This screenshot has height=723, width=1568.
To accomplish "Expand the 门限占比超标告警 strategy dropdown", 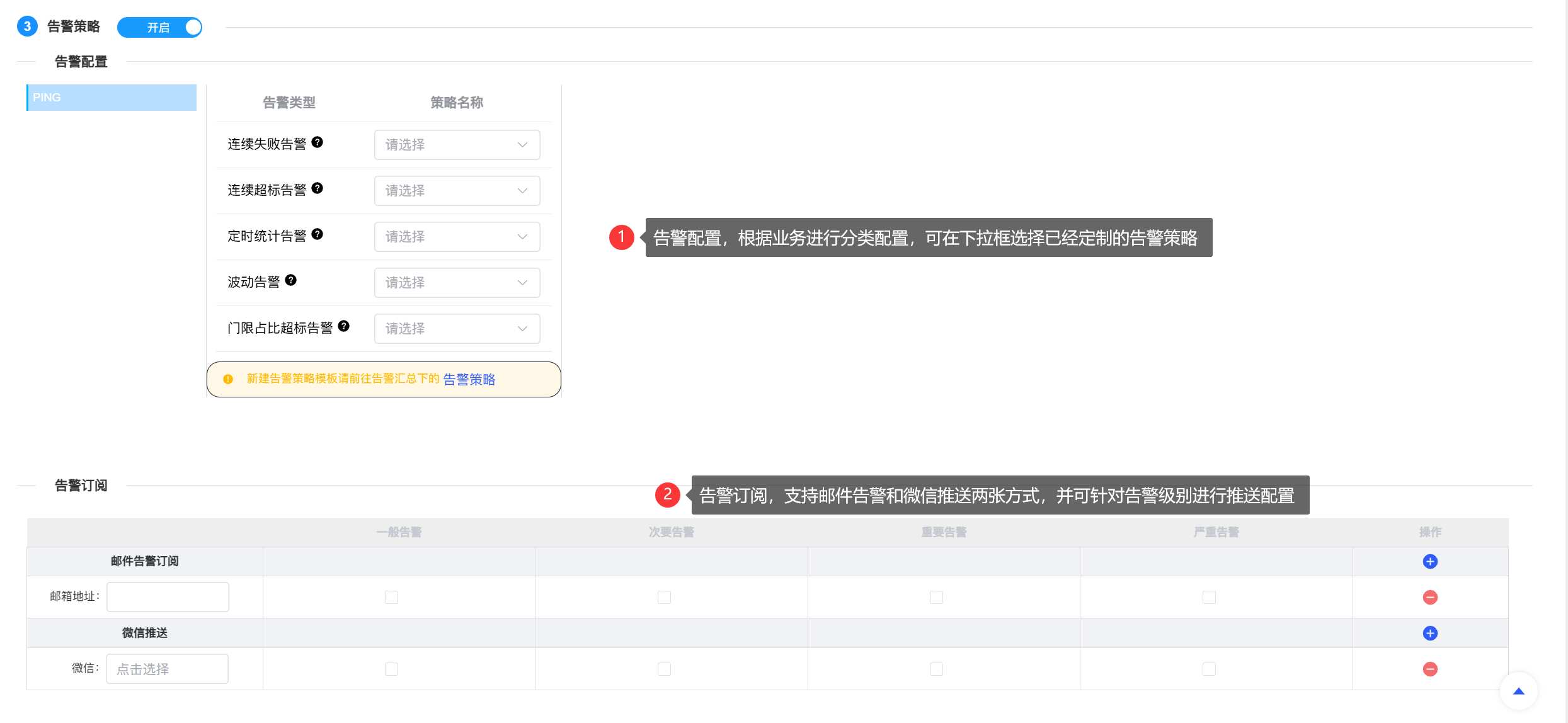I will [457, 329].
